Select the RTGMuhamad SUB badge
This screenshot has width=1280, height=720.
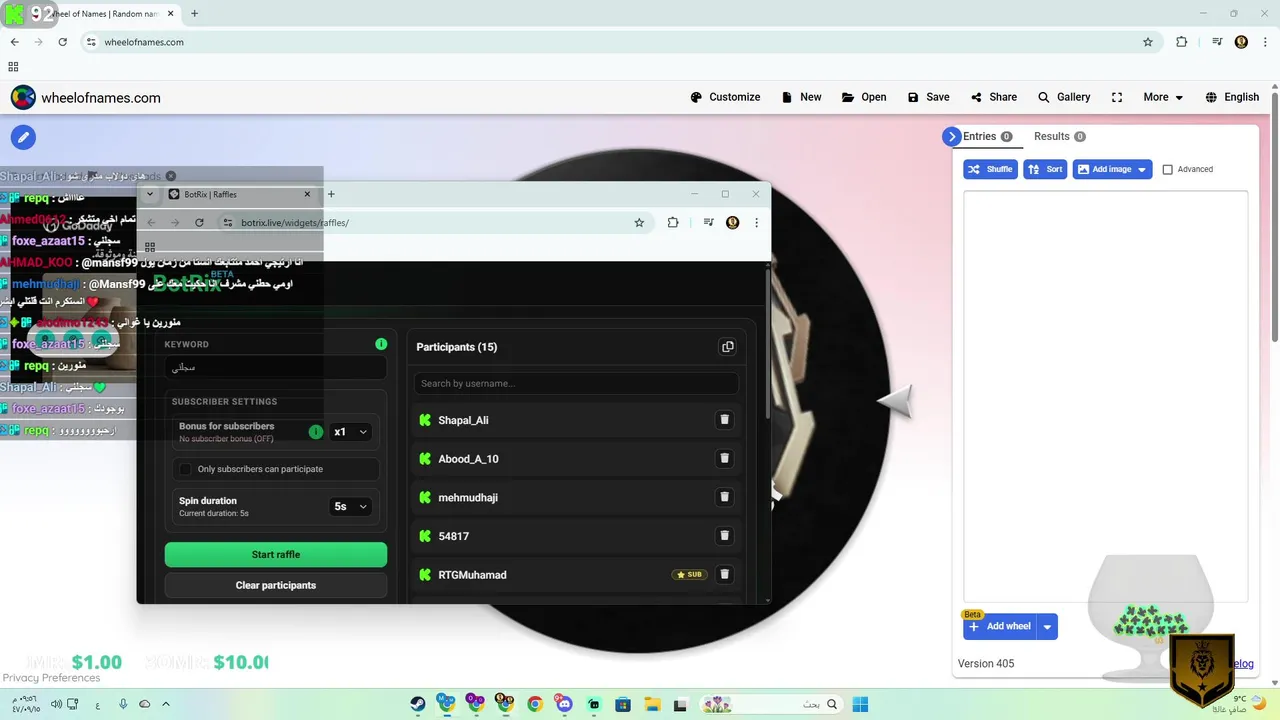[689, 575]
